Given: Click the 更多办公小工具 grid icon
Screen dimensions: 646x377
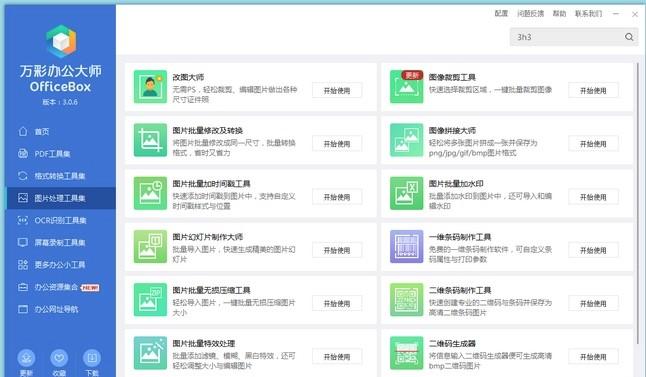Looking at the screenshot, I should [23, 265].
